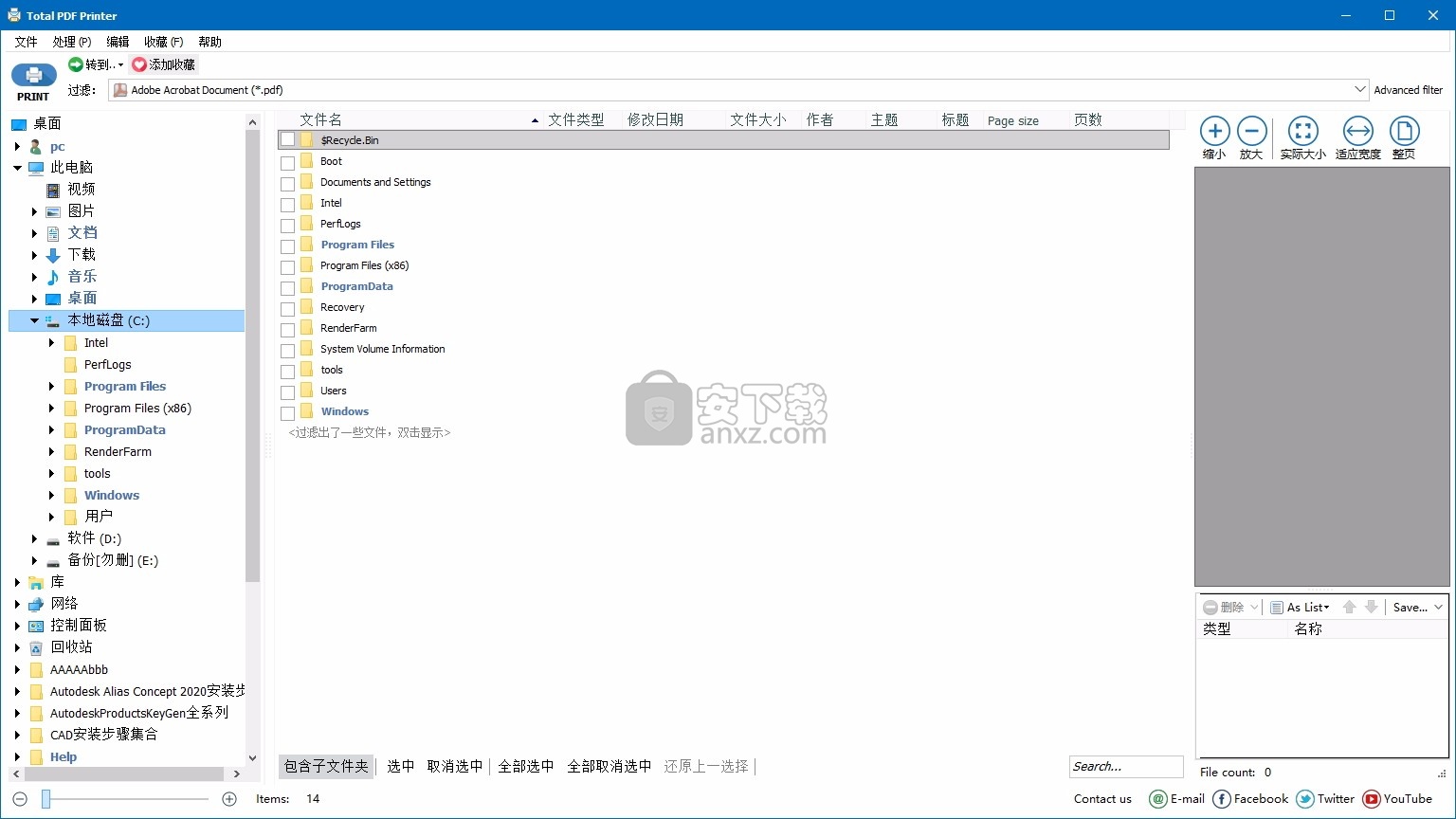Viewport: 1456px width, 819px height.
Task: Collapse the 此电脑 tree node
Action: pos(18,168)
